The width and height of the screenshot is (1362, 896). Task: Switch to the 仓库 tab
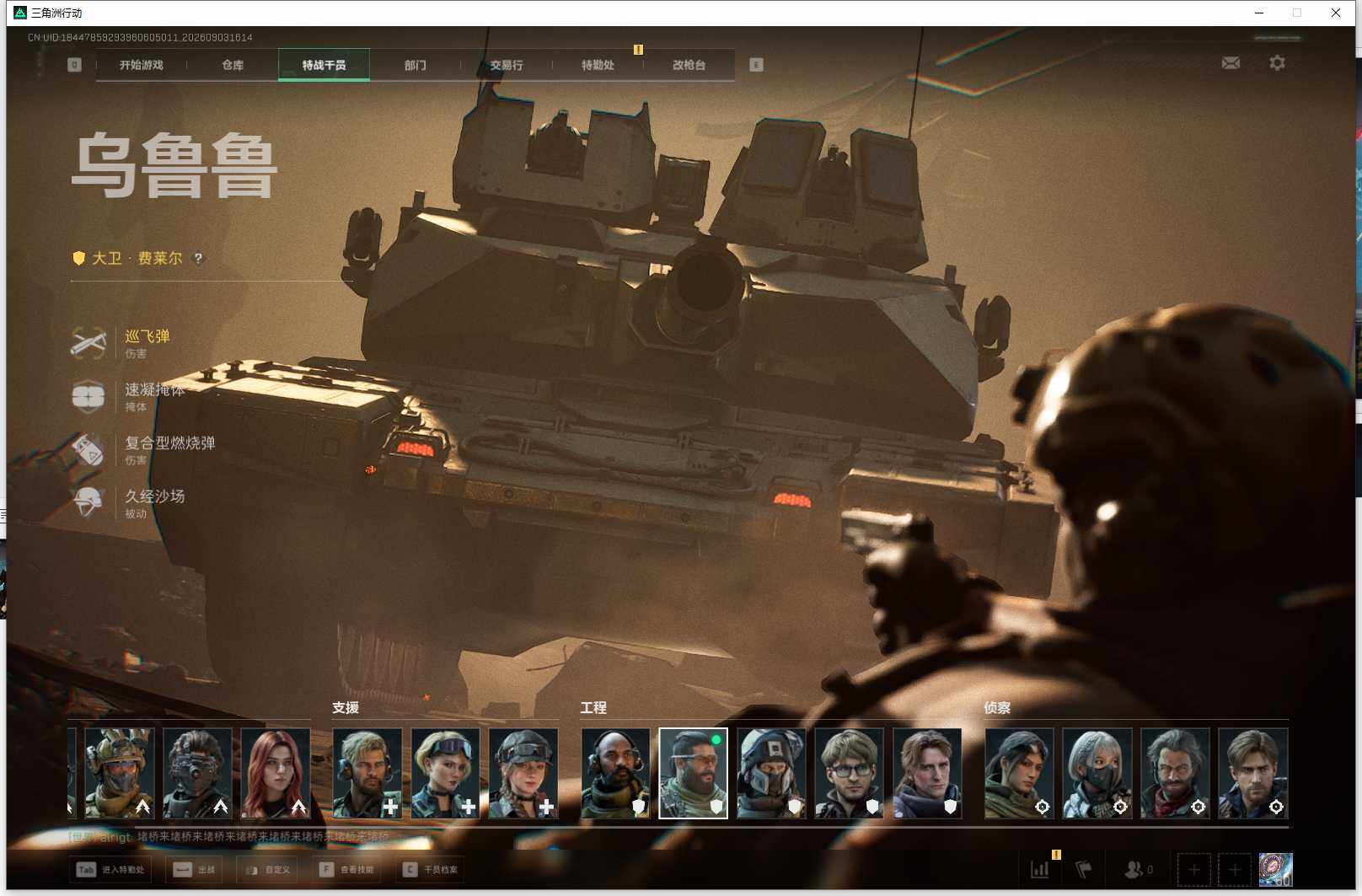(x=233, y=65)
